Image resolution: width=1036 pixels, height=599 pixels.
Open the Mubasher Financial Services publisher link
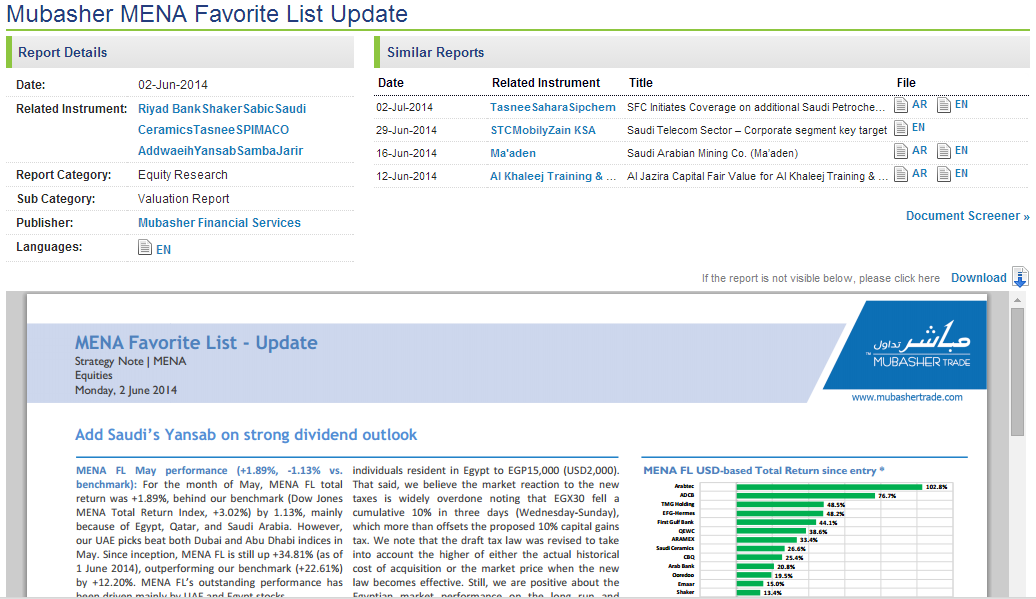coord(219,223)
